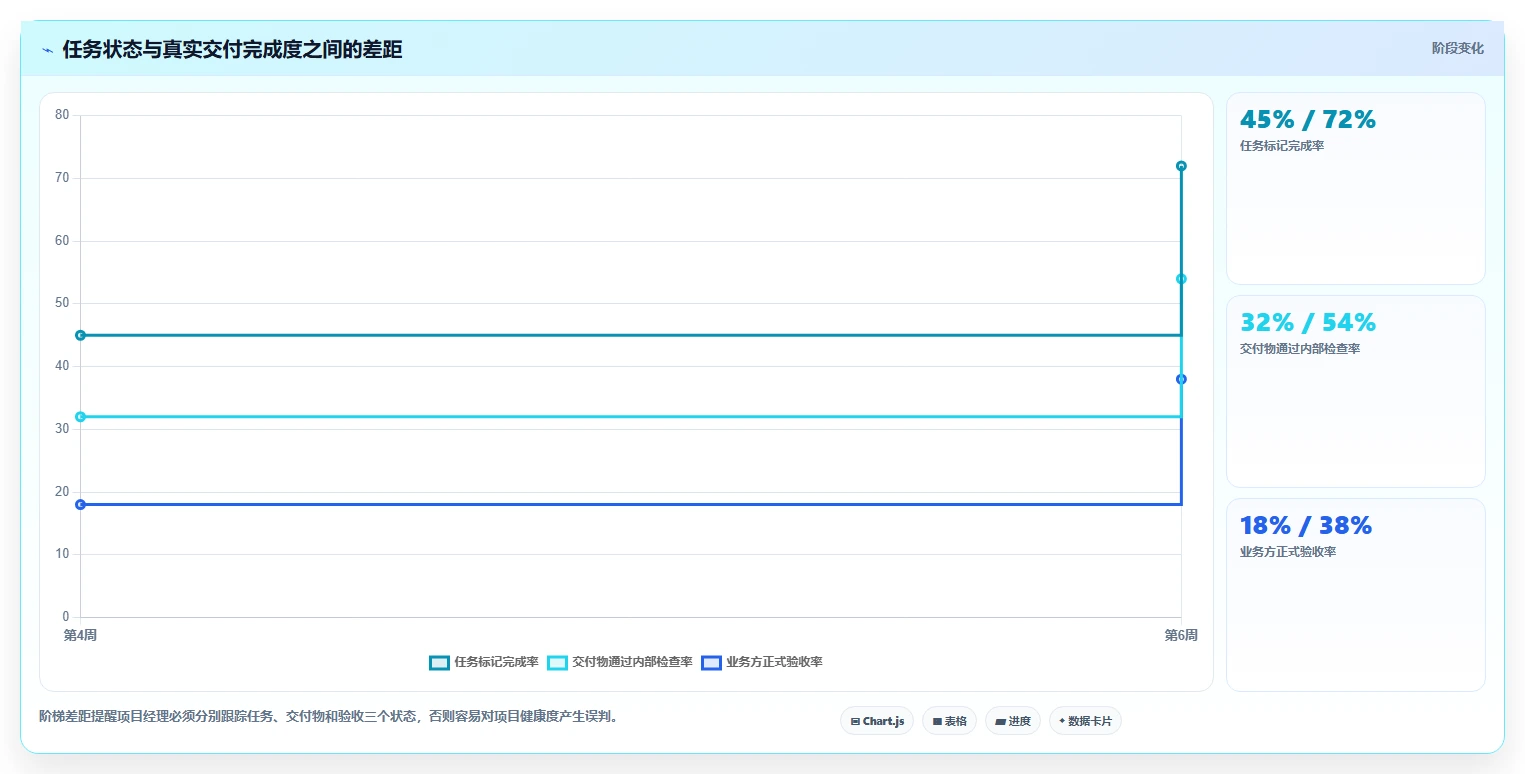Toggle 任务标记完成率 legend item
Screen dimensions: 1525x774
(484, 662)
